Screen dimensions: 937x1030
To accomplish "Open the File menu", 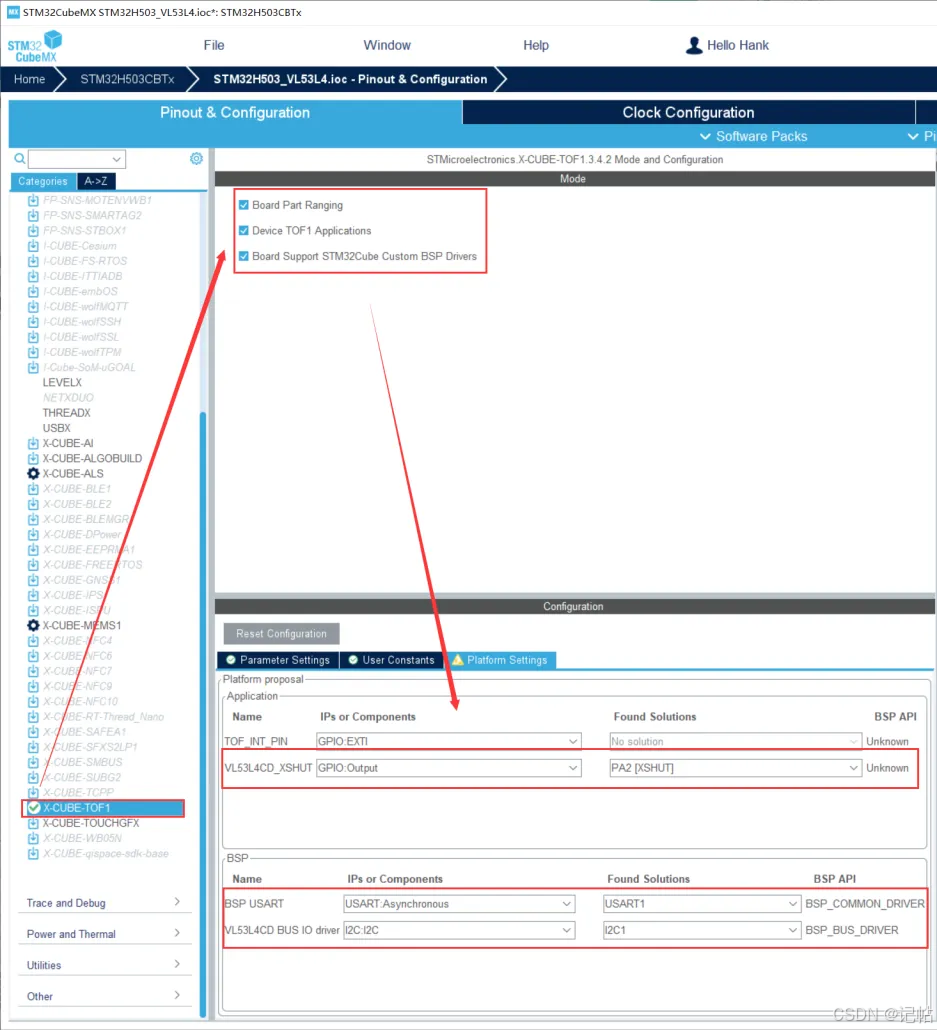I will tap(214, 45).
